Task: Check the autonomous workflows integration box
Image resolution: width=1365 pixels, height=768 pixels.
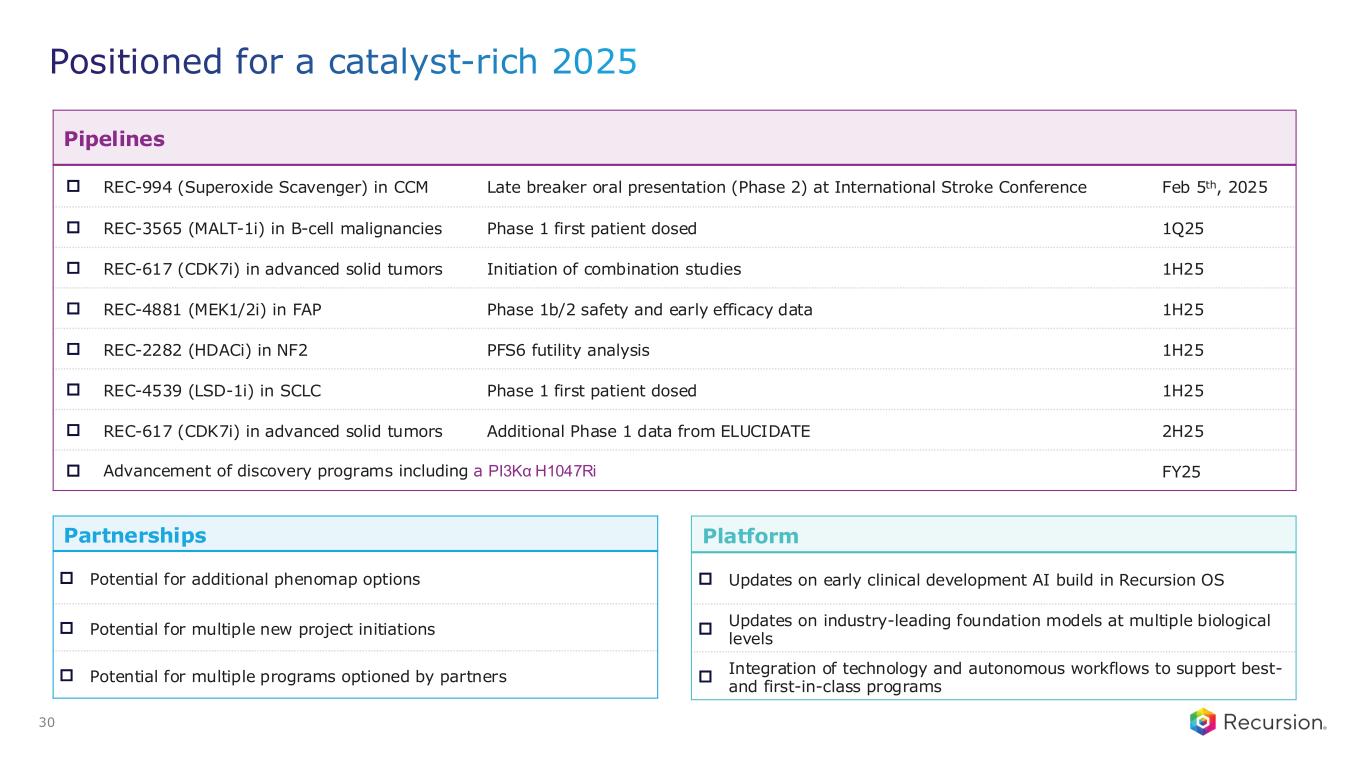Action: click(705, 677)
